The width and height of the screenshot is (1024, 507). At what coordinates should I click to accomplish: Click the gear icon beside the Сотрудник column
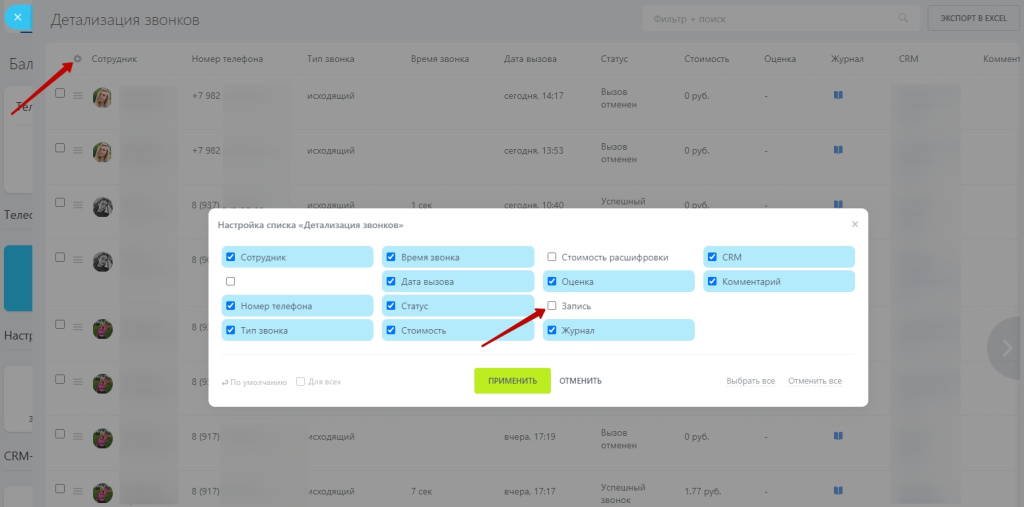tap(77, 59)
